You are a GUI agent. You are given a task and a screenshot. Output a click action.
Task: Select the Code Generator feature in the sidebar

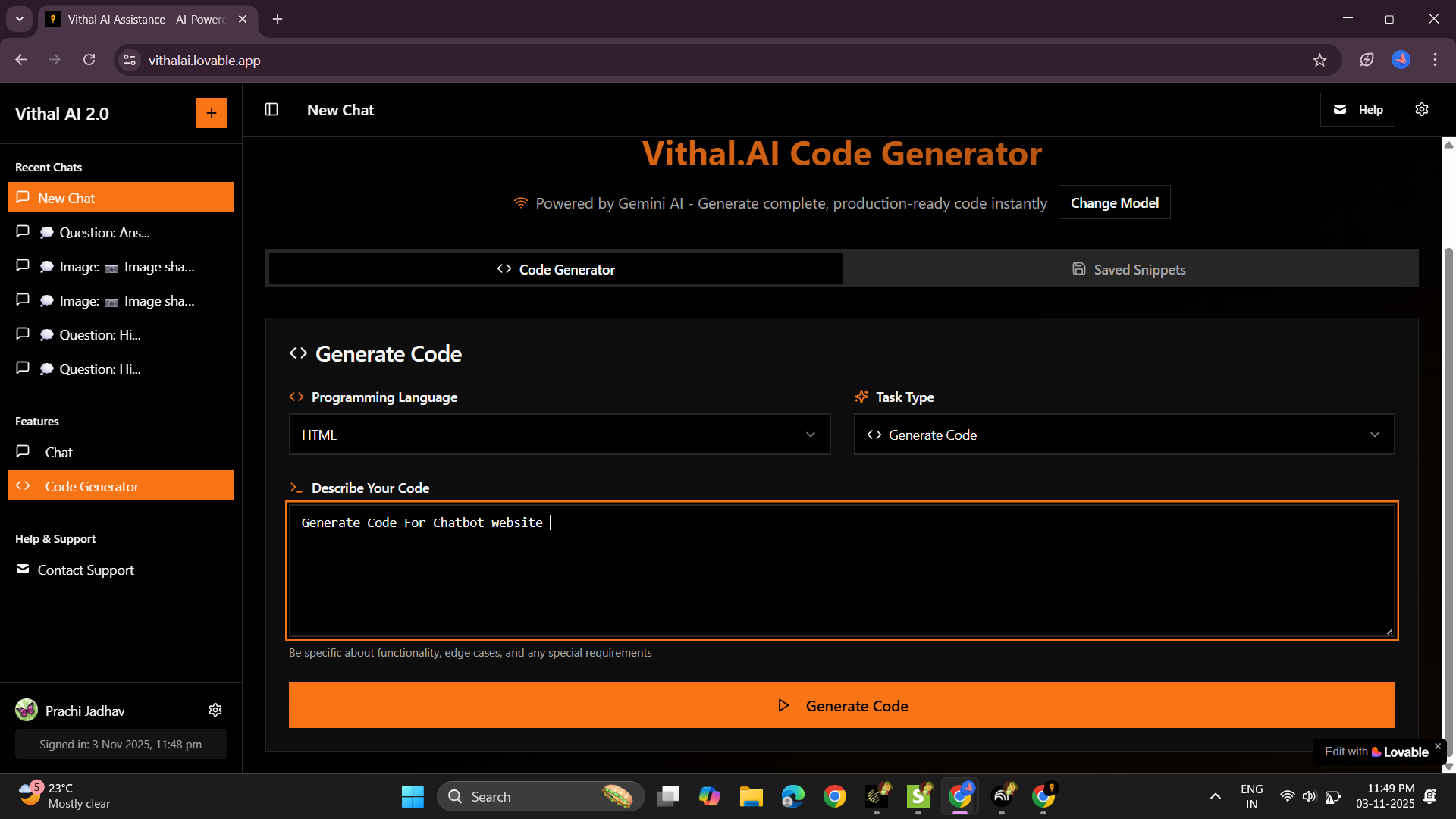click(91, 486)
